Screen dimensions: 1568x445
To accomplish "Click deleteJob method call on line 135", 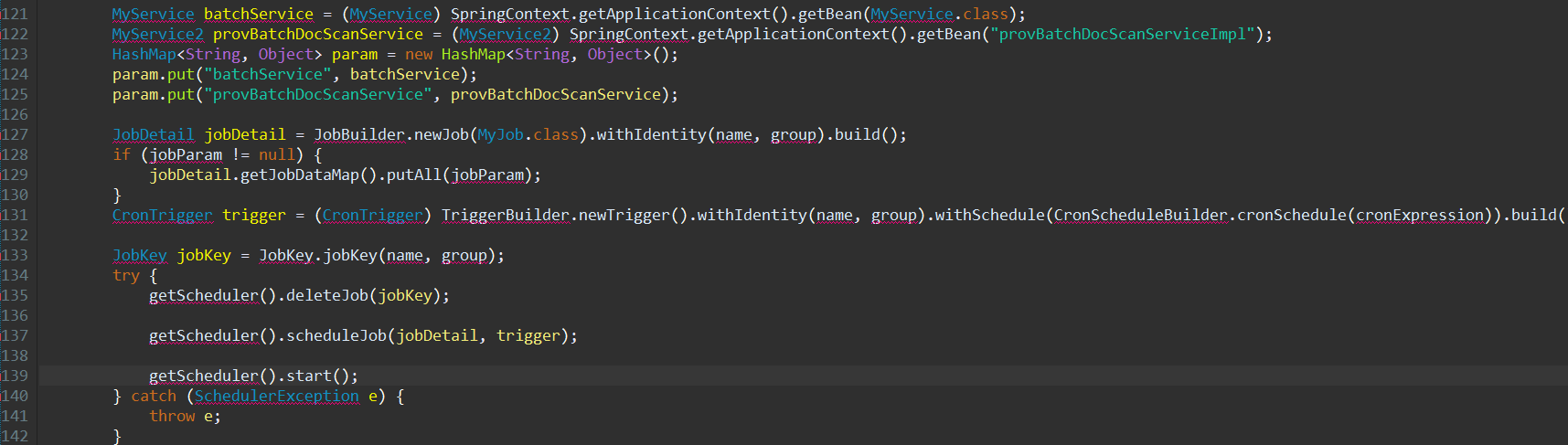I will coord(327,295).
